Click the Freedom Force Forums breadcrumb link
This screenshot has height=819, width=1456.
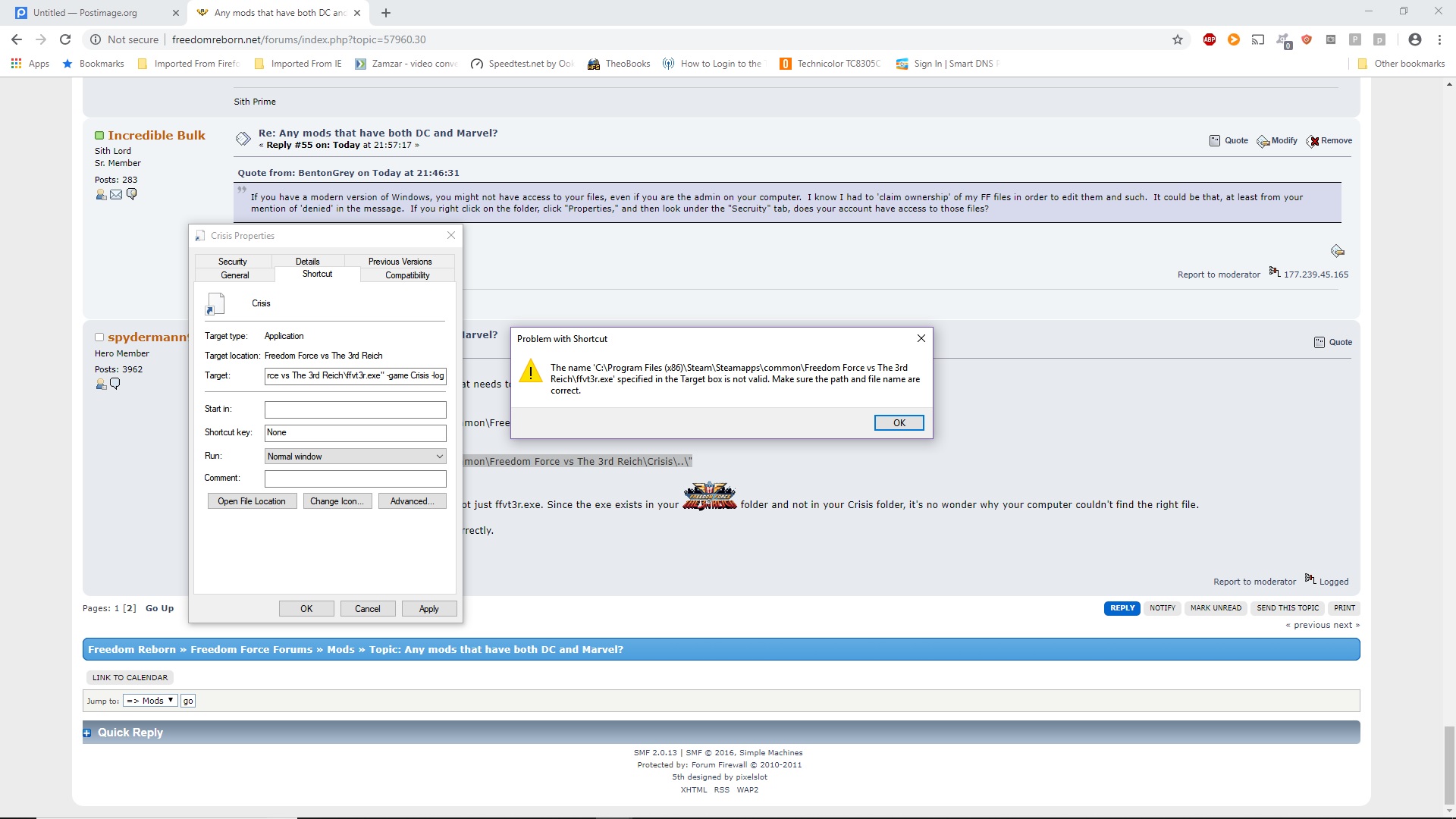251,650
